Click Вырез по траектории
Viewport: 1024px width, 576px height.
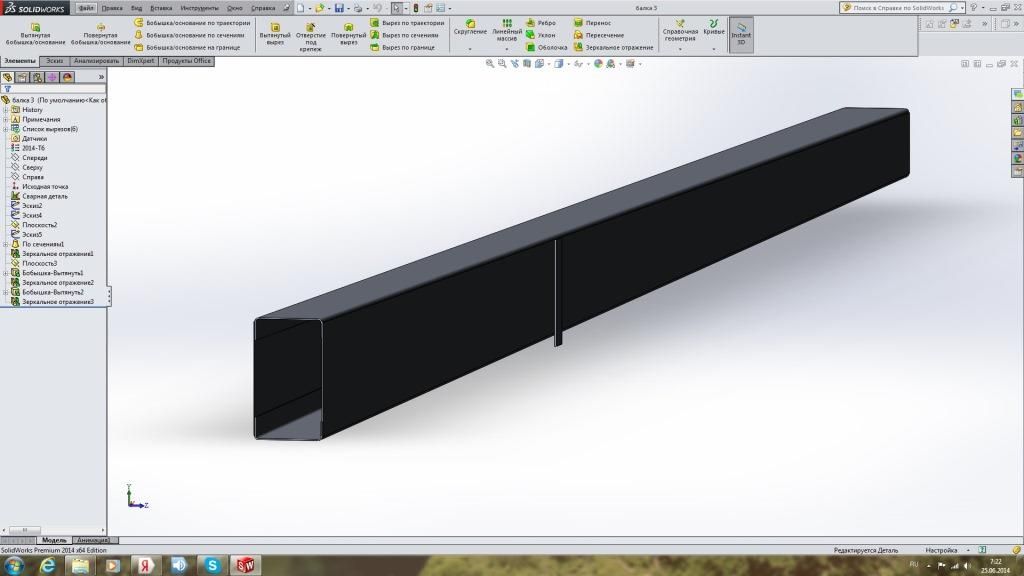pos(408,23)
